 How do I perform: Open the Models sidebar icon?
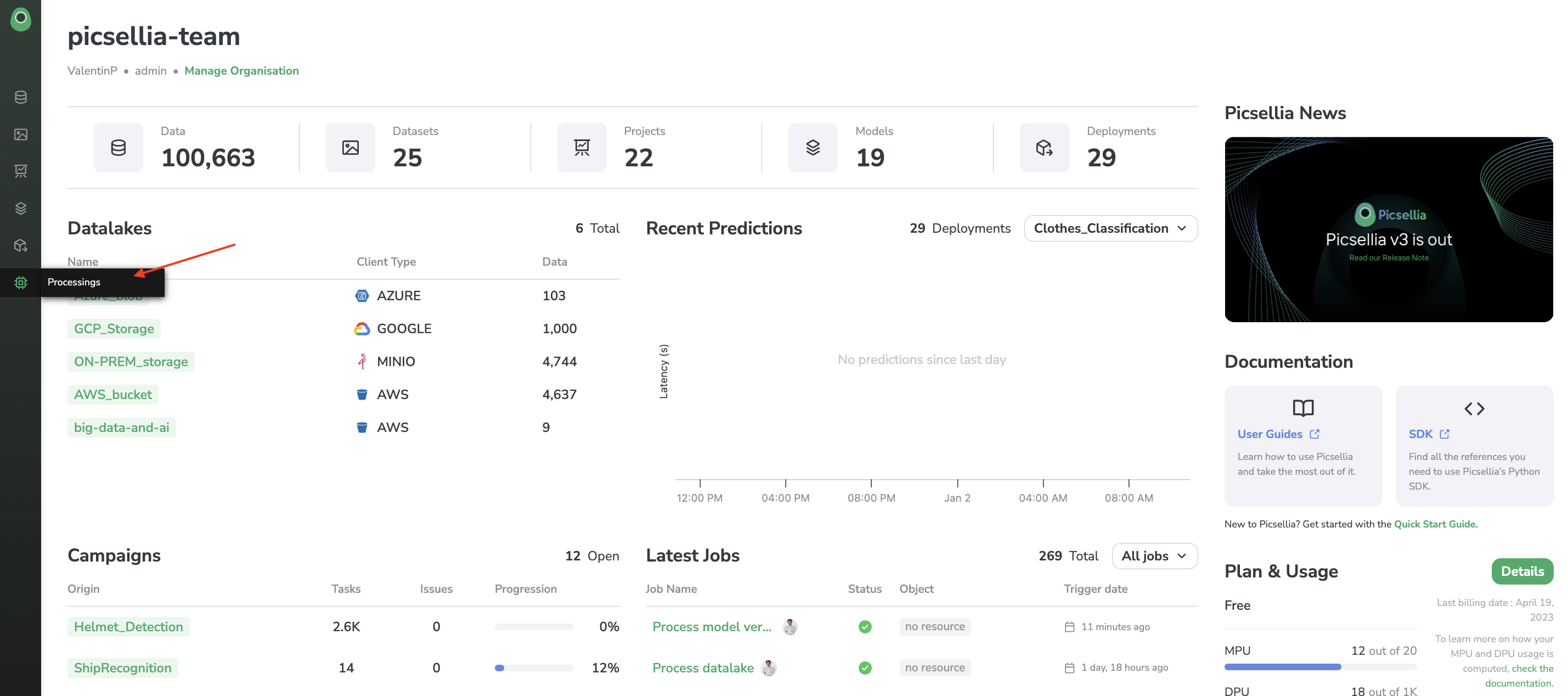coord(21,208)
